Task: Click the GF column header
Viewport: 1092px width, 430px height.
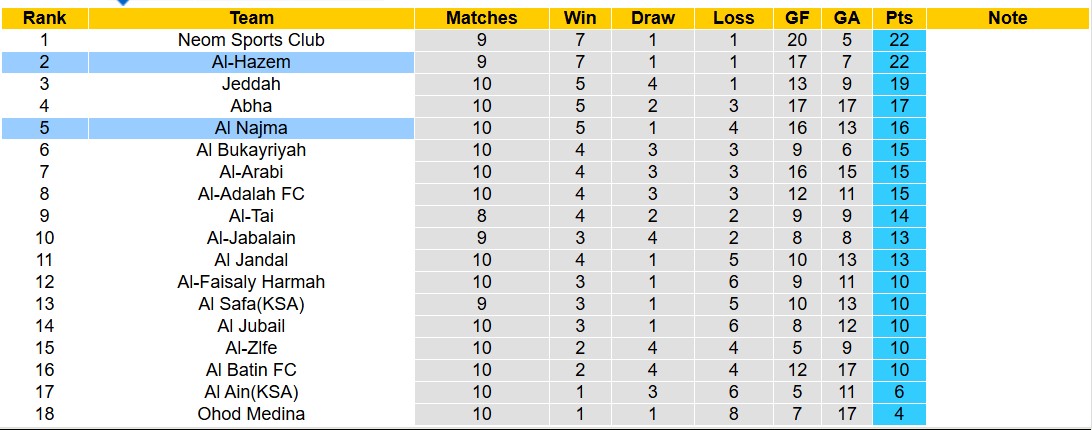Action: click(x=799, y=18)
